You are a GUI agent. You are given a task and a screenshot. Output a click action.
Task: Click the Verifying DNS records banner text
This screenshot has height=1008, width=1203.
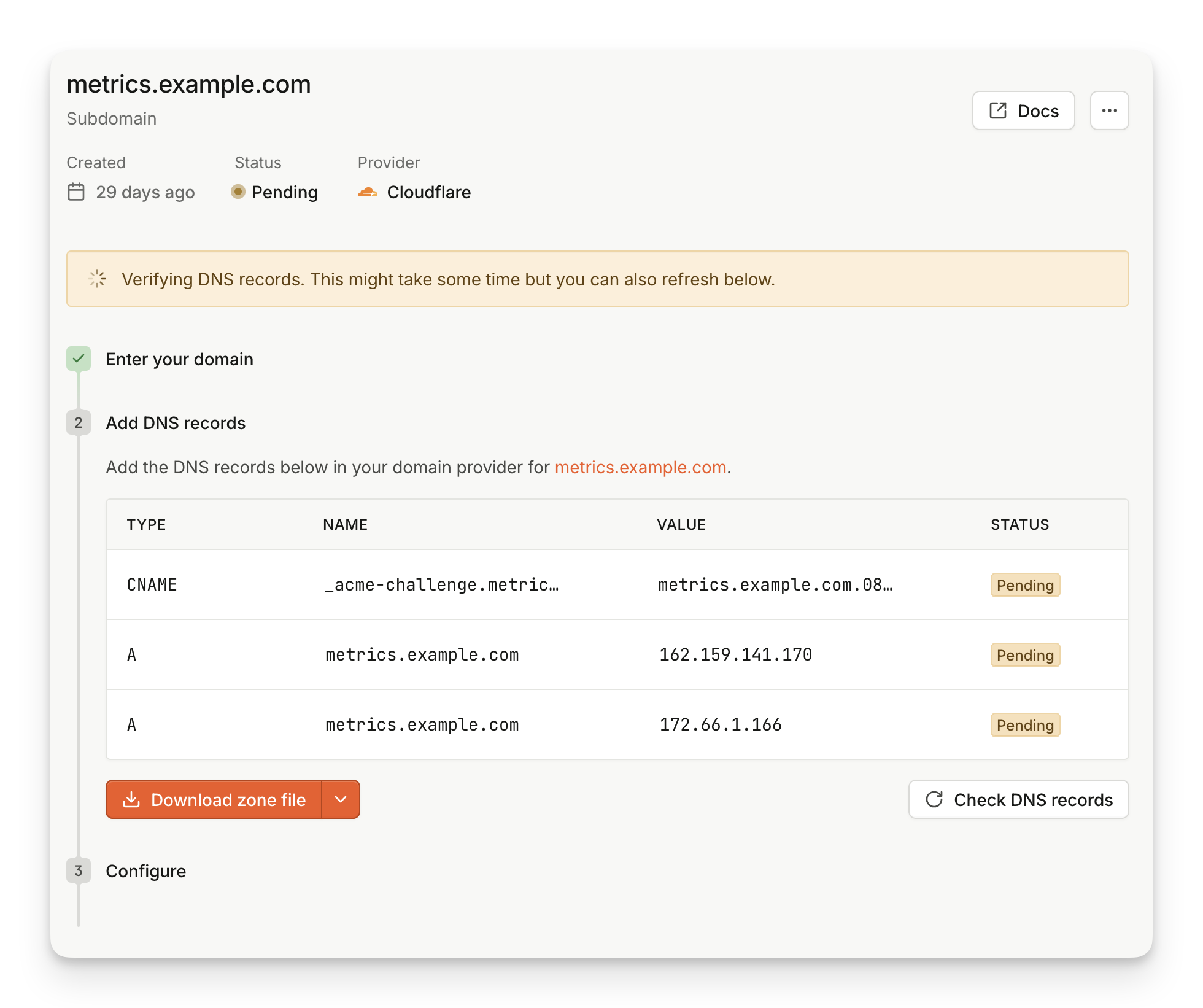448,279
